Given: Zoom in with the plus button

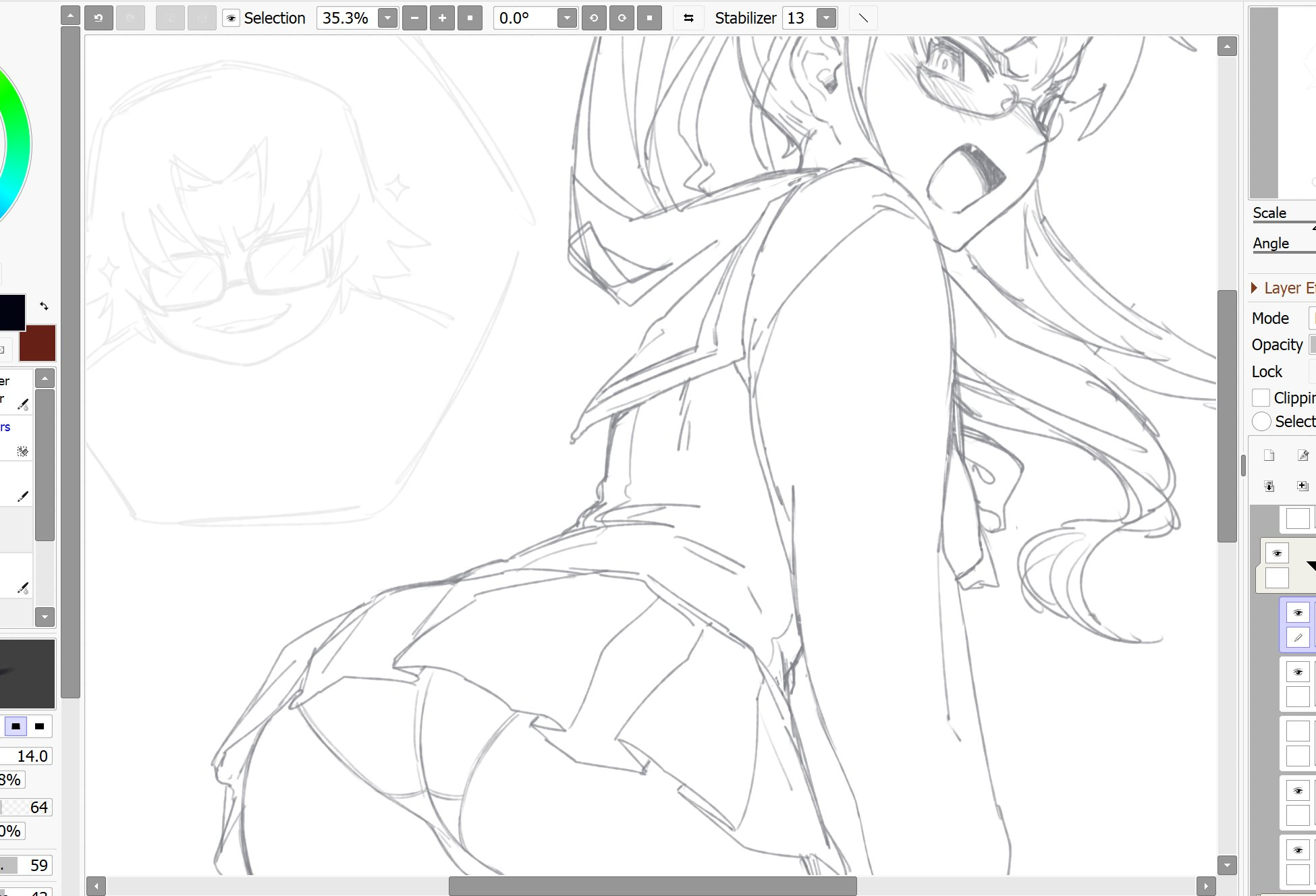Looking at the screenshot, I should (x=442, y=18).
